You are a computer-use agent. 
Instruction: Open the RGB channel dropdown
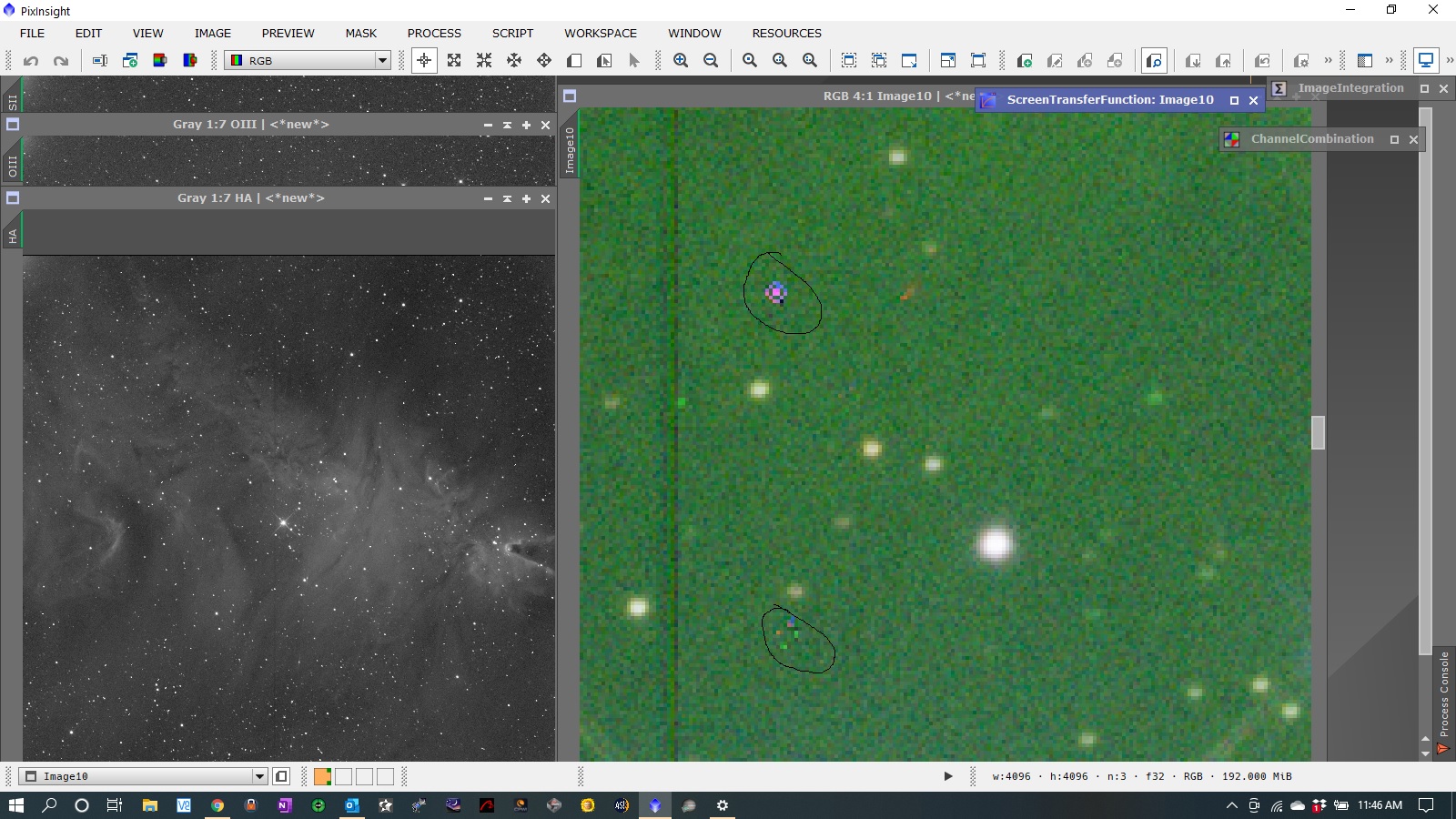[382, 61]
